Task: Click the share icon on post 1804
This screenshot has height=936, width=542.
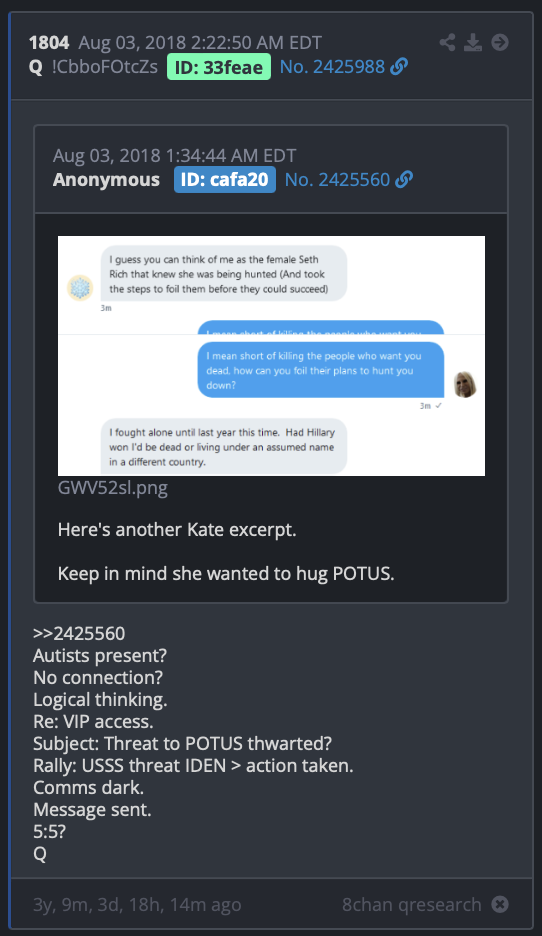Action: pyautogui.click(x=447, y=42)
